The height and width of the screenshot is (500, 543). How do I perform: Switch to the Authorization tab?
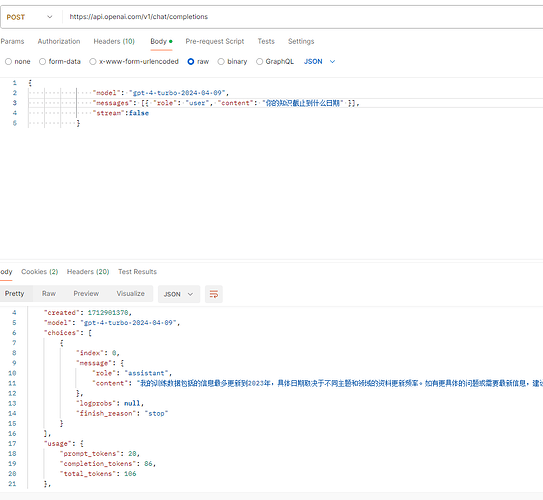coord(59,41)
